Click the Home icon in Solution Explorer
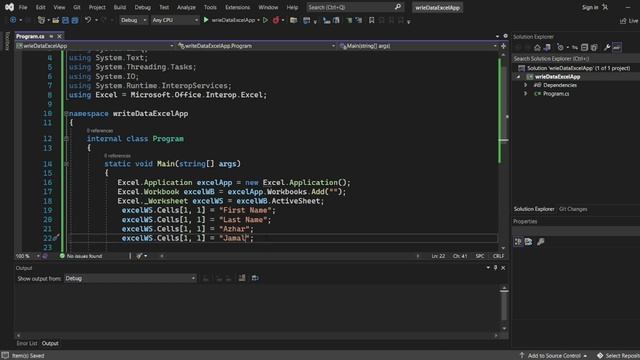 (538, 48)
